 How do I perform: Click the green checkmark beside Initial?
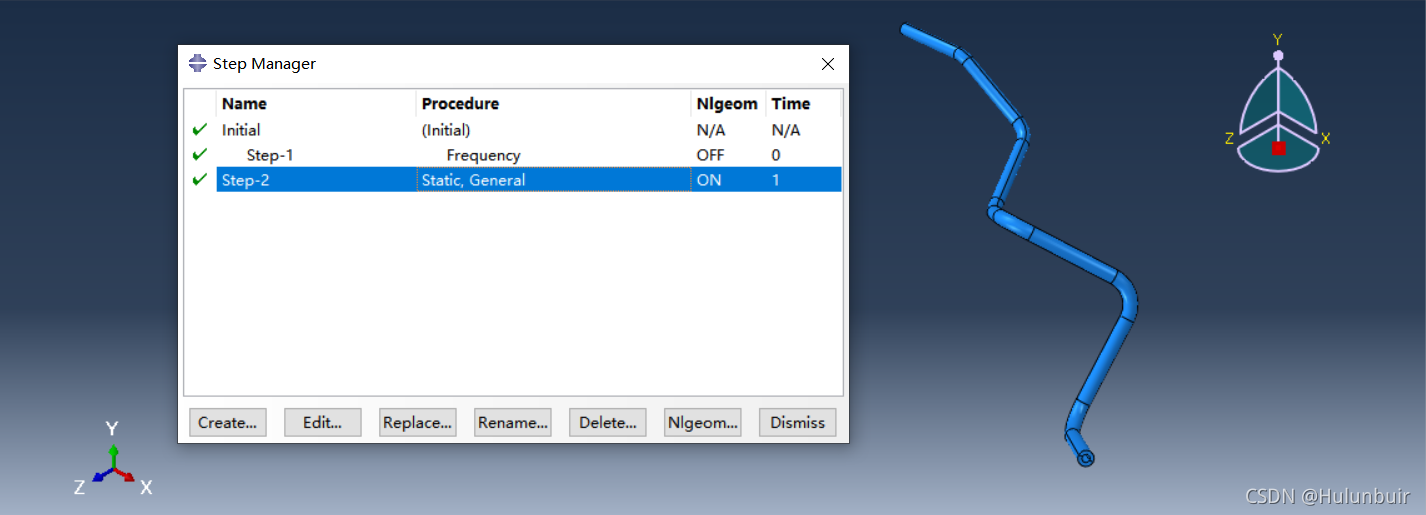[200, 129]
